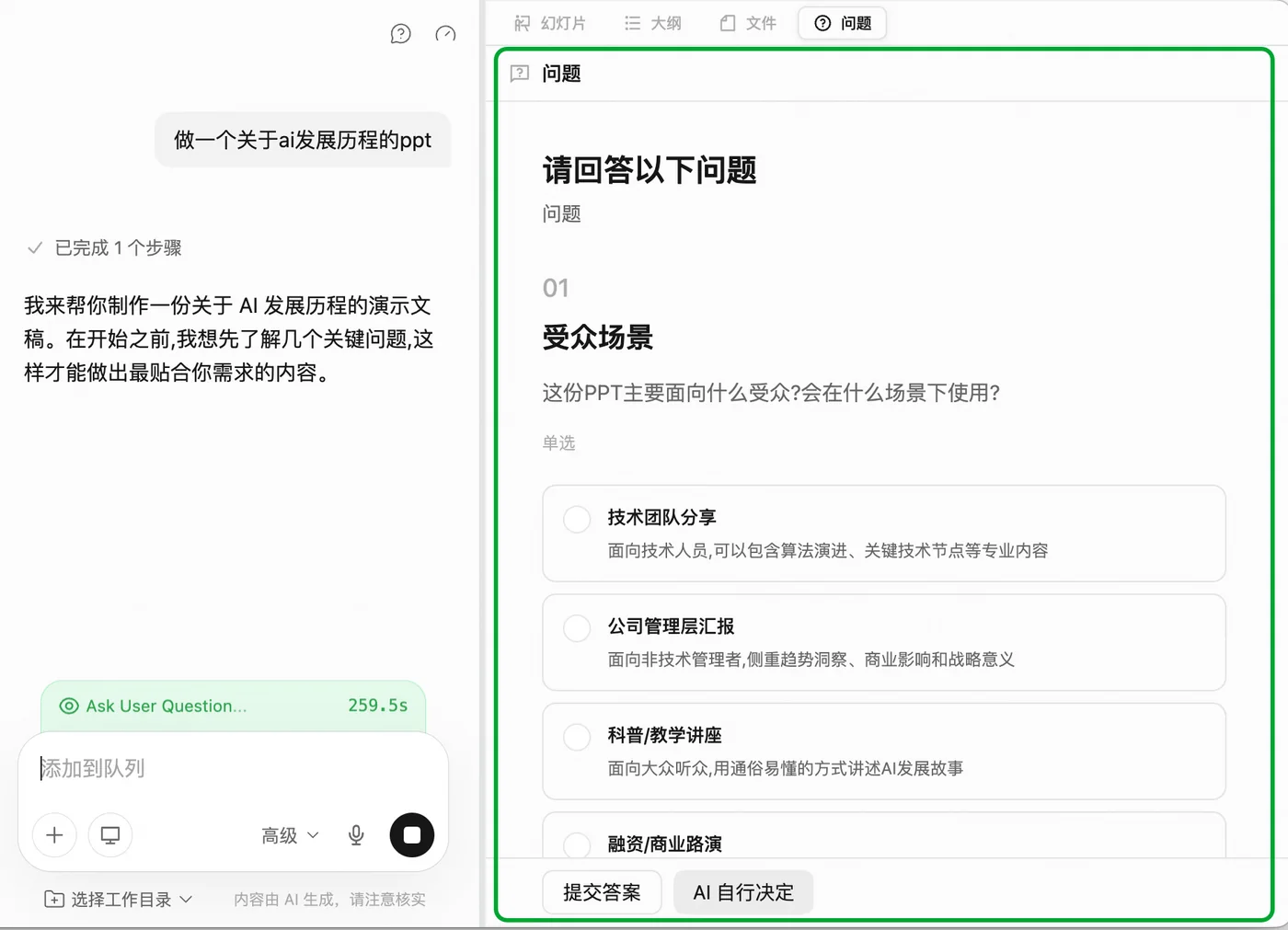Click the speed gauge icon

coord(445,34)
